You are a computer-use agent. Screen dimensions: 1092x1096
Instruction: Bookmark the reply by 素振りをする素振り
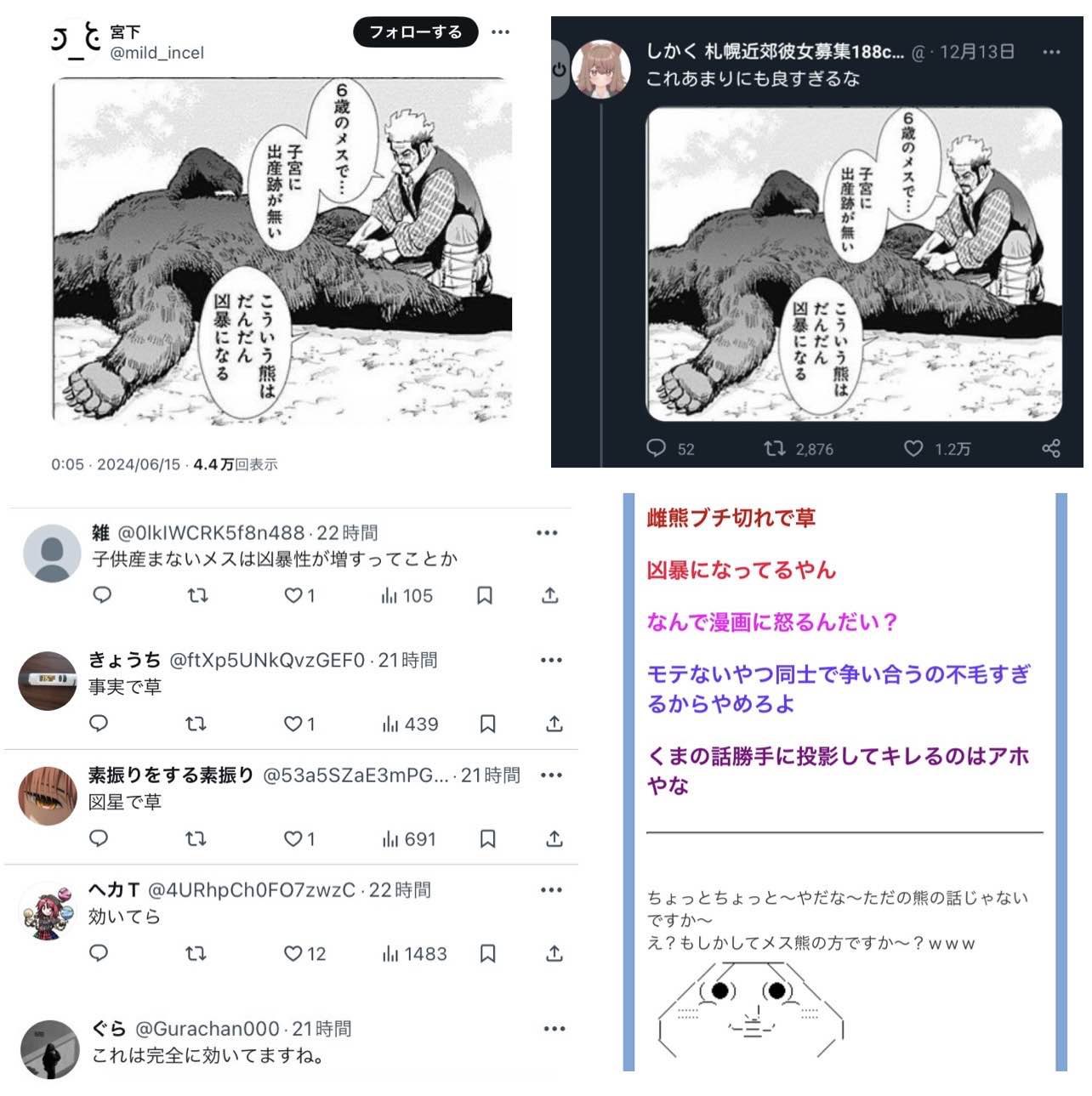tap(488, 838)
